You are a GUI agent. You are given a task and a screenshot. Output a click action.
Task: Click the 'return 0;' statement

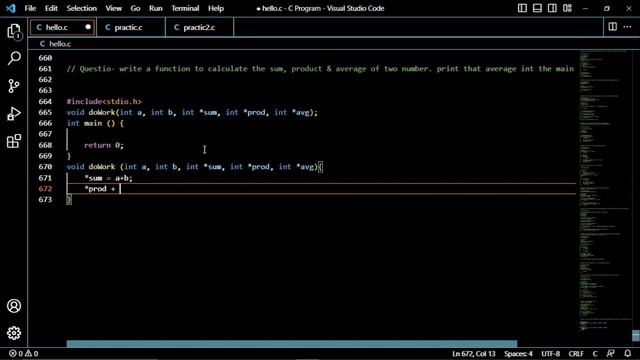tap(104, 145)
